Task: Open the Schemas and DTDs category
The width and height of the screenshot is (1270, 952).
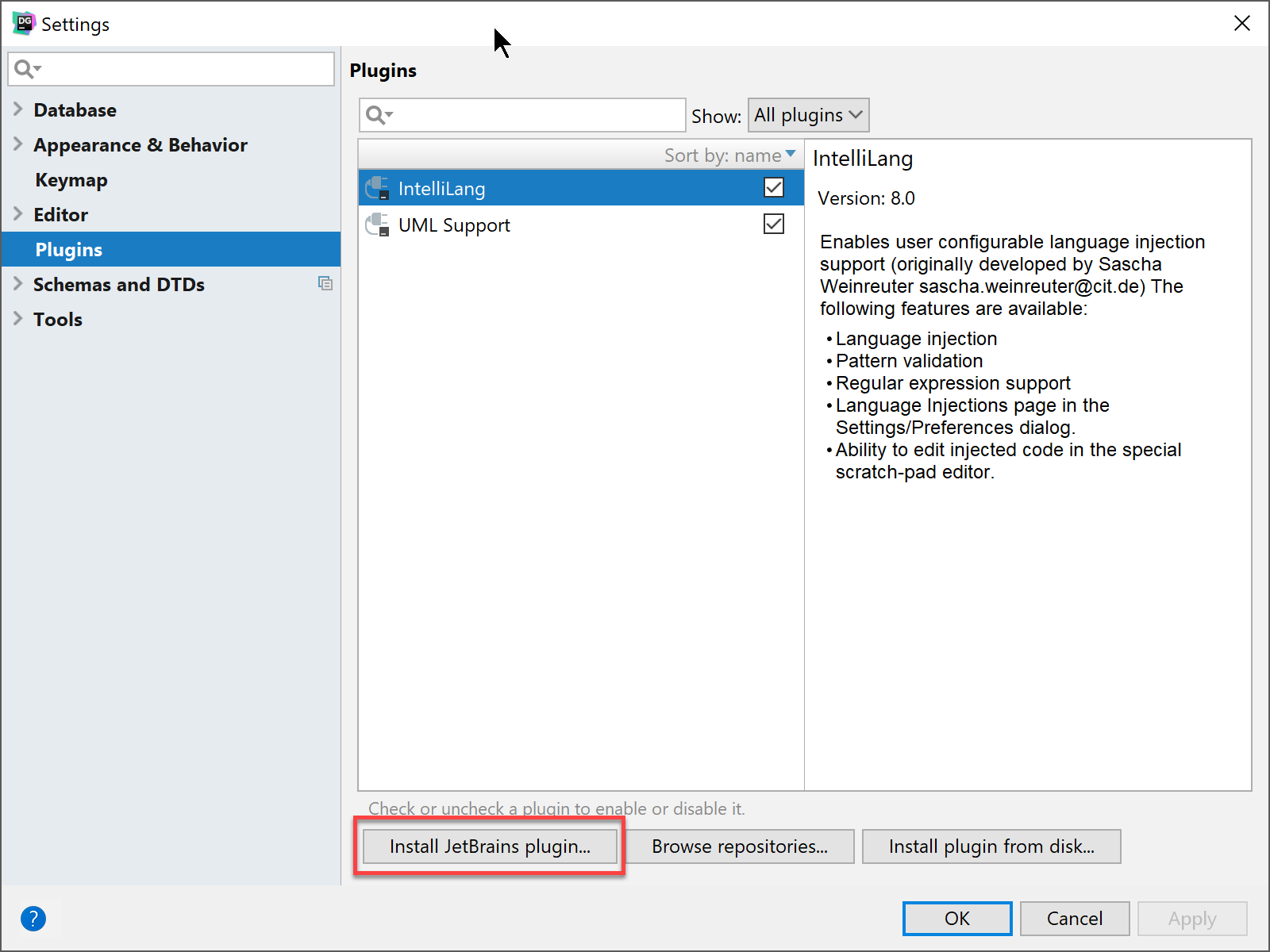Action: point(119,285)
